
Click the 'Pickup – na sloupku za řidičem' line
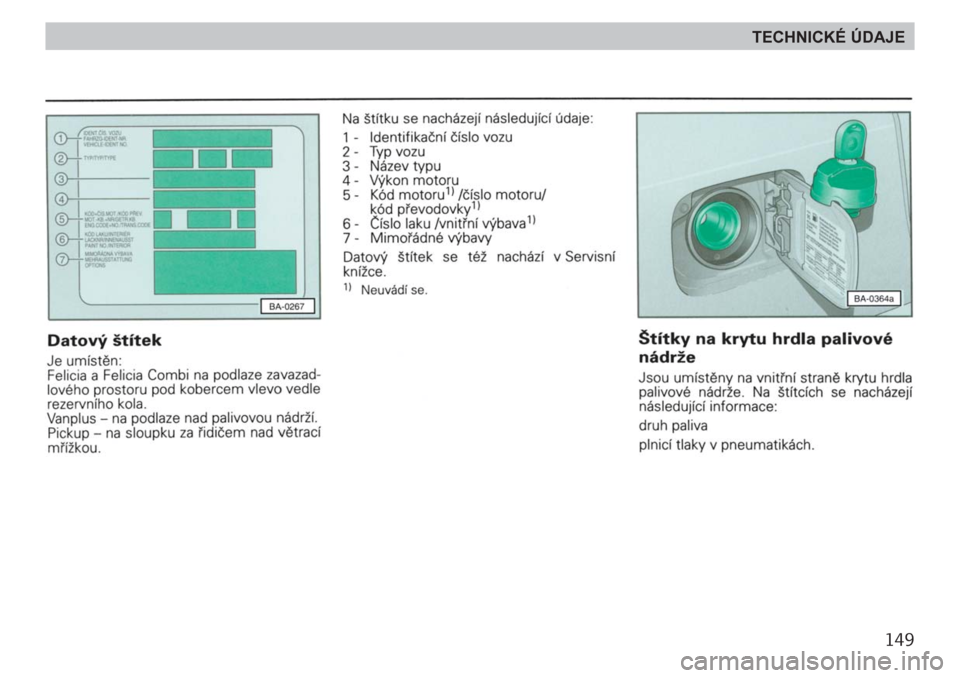coord(184,433)
